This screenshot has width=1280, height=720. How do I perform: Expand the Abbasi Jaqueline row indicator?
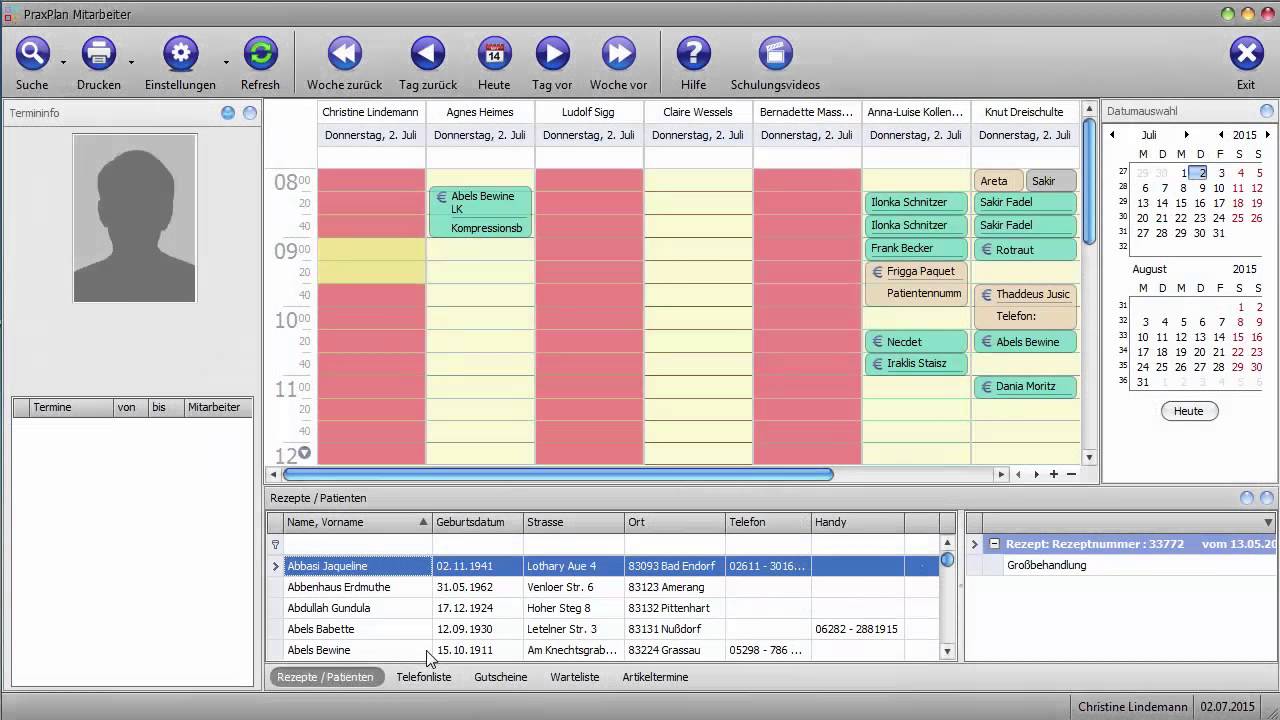tap(276, 566)
